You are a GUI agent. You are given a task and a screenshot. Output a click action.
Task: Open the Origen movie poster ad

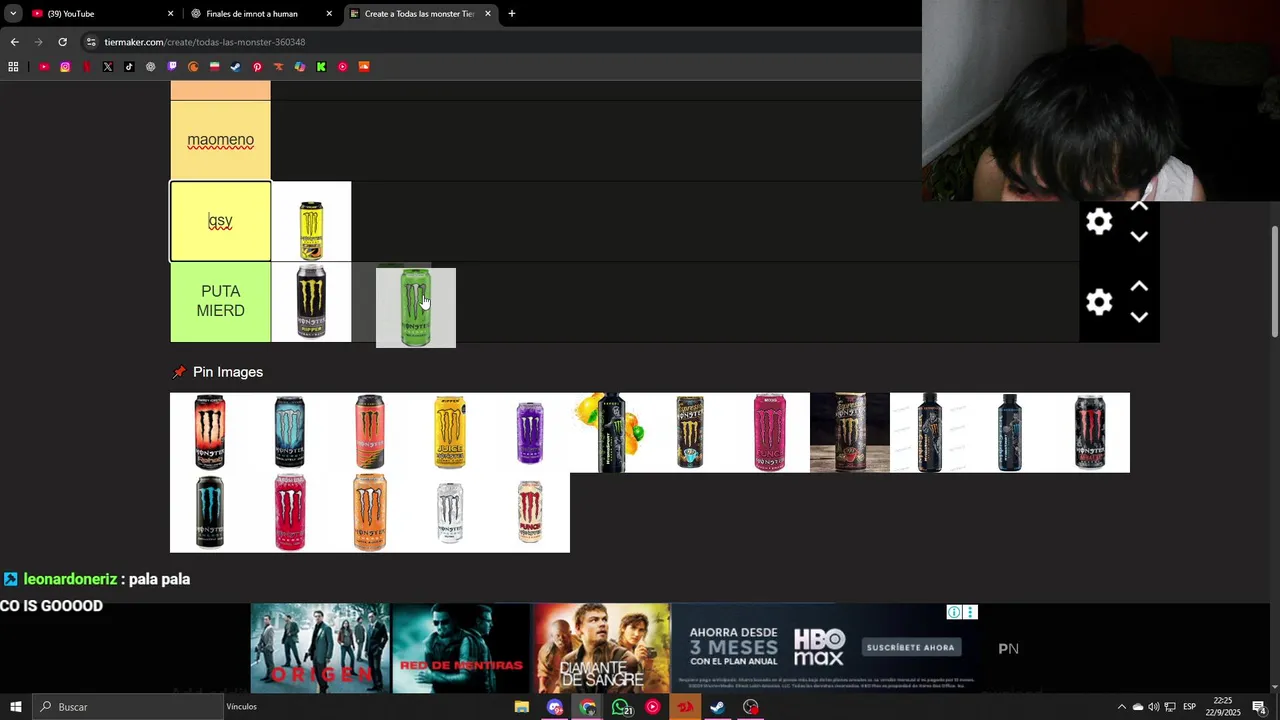point(320,648)
